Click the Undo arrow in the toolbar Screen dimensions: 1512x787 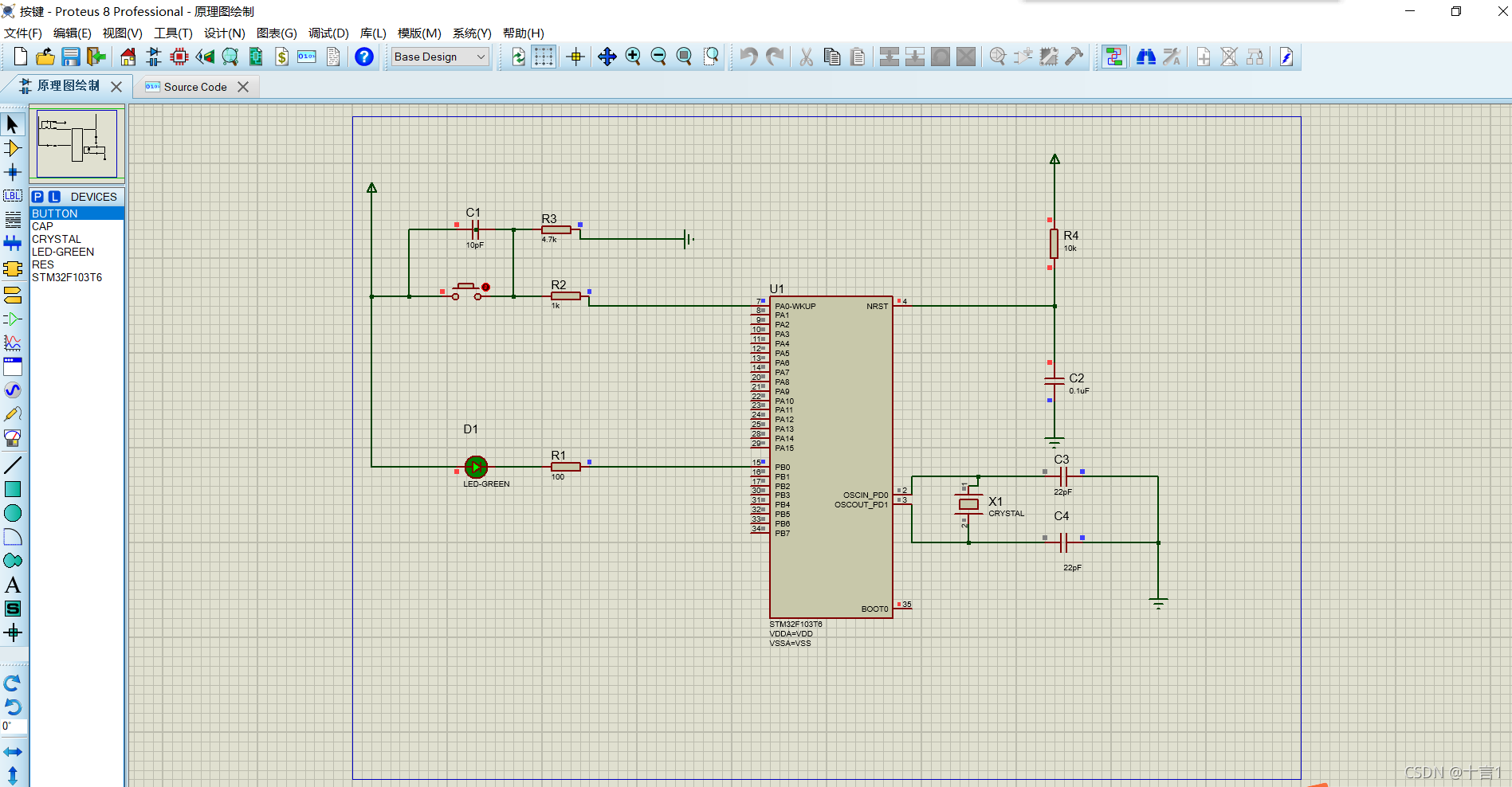point(748,57)
